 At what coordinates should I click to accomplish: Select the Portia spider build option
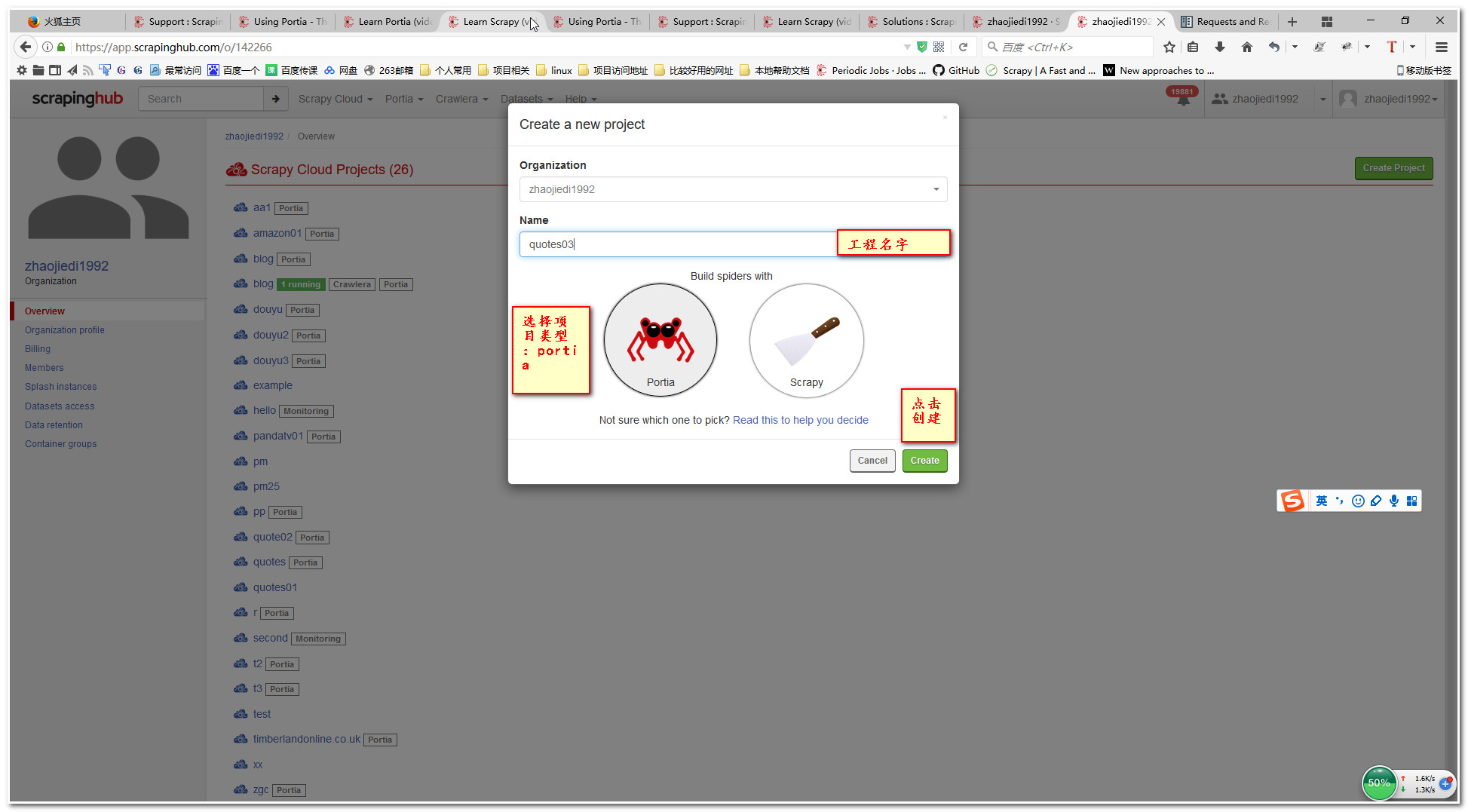[x=660, y=340]
